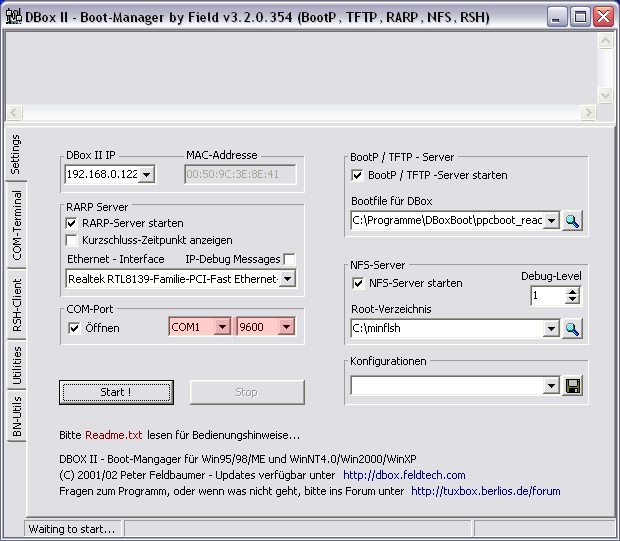Enable IP-Debug Messages checkbox

289,259
